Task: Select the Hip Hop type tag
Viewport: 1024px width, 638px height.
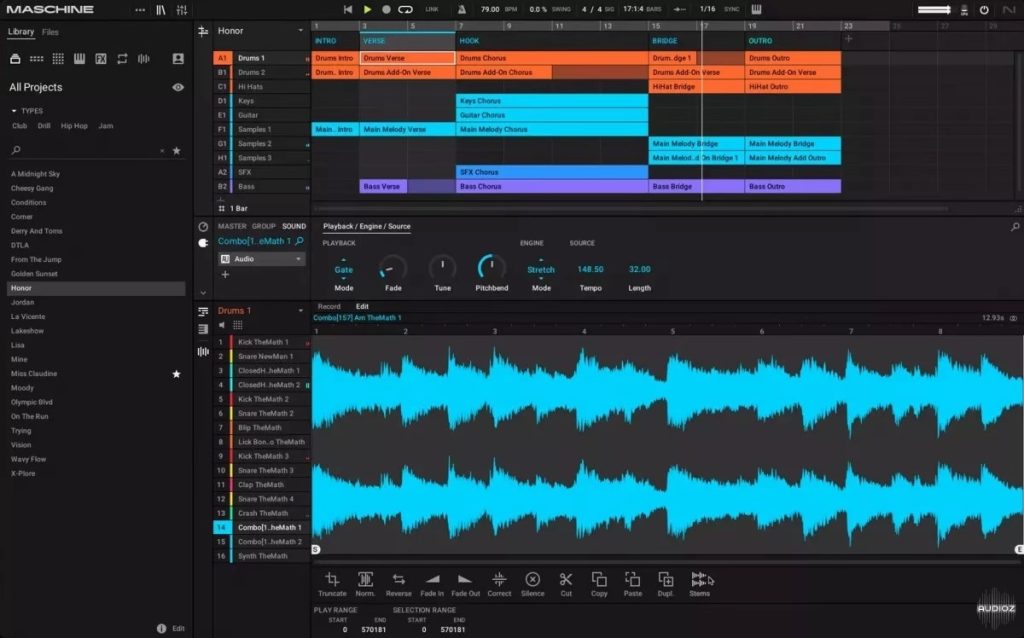Action: (x=74, y=126)
